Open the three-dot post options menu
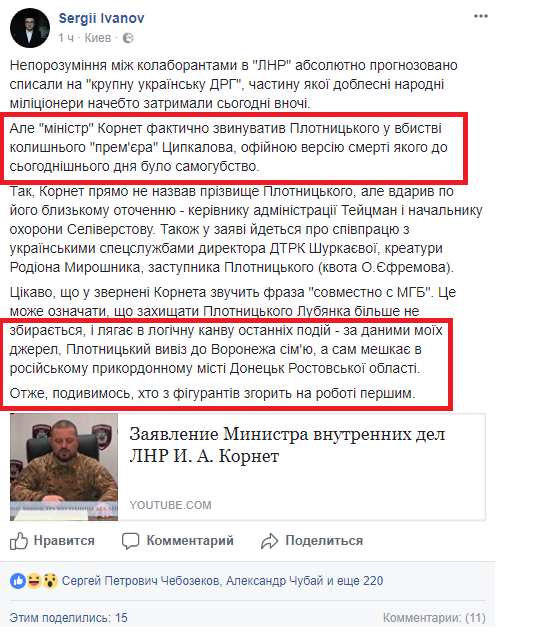 481,16
